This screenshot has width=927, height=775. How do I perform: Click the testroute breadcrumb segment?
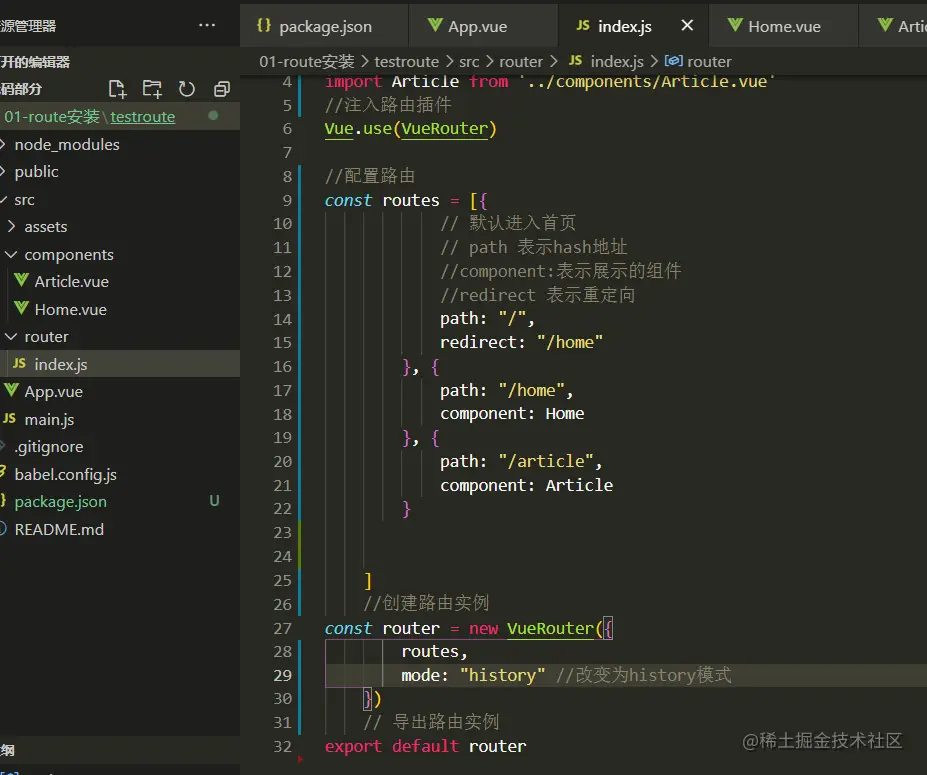pos(407,61)
